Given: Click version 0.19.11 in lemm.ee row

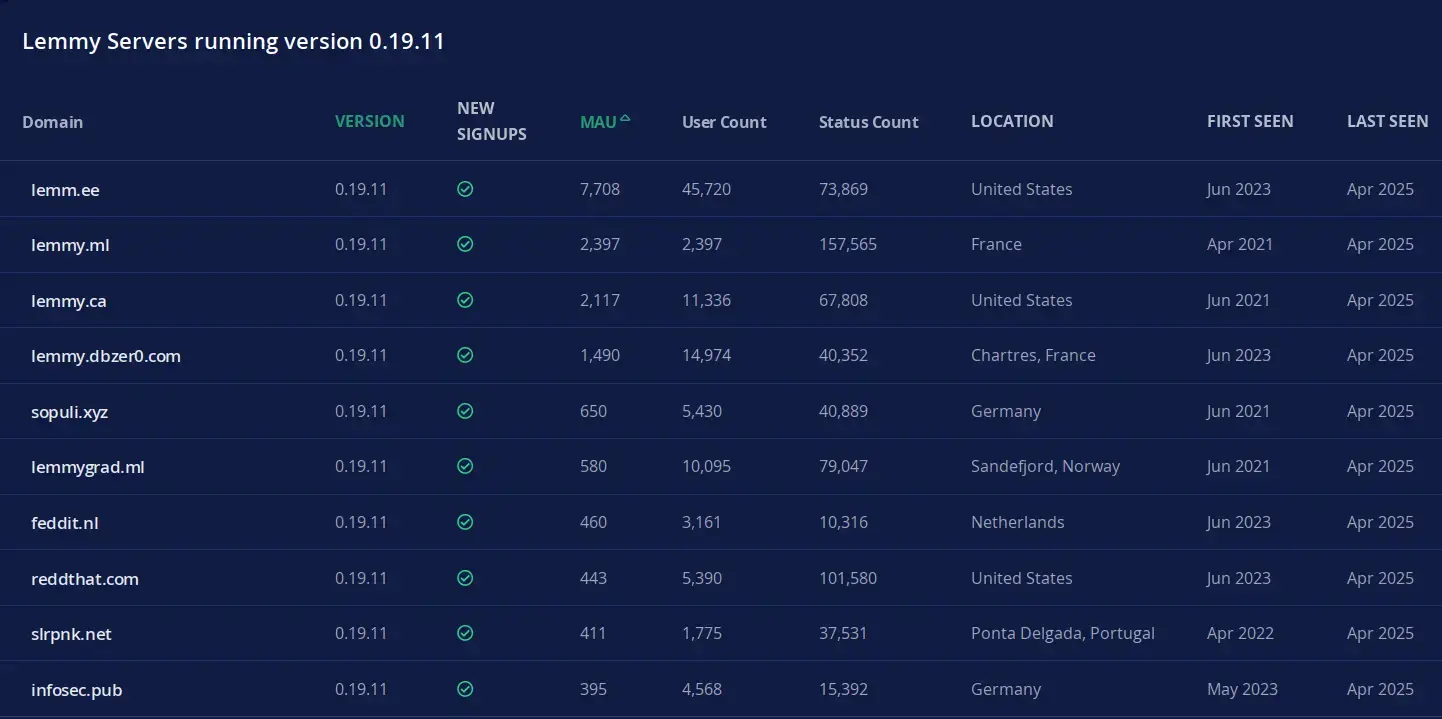Looking at the screenshot, I should (x=361, y=189).
